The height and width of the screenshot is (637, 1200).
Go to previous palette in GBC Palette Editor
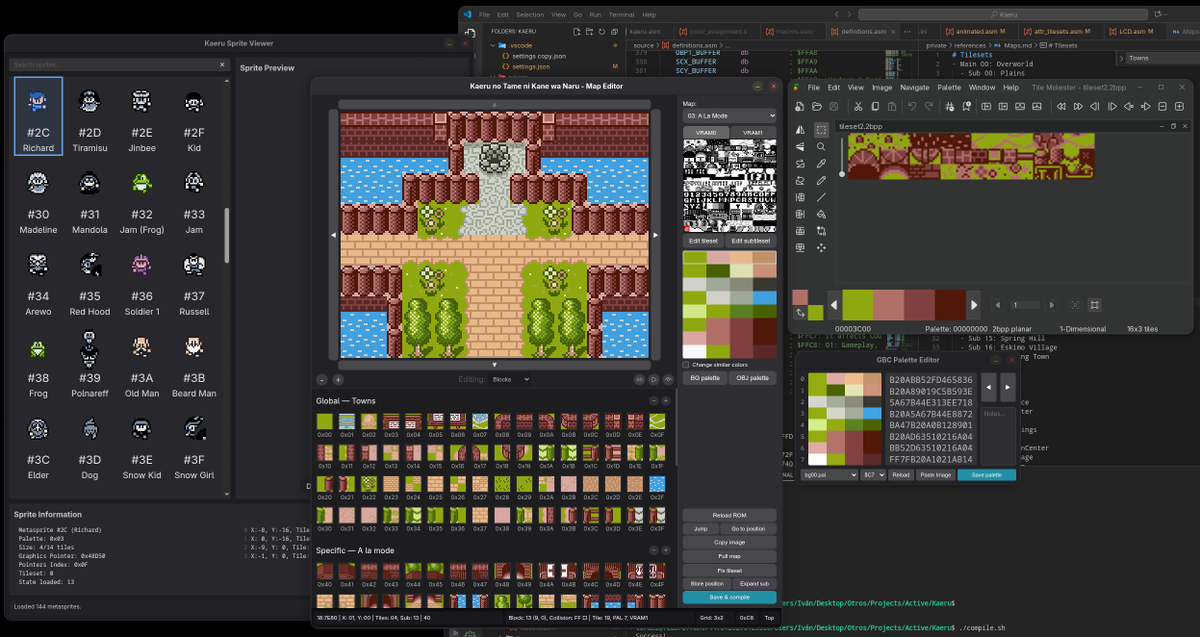[989, 387]
